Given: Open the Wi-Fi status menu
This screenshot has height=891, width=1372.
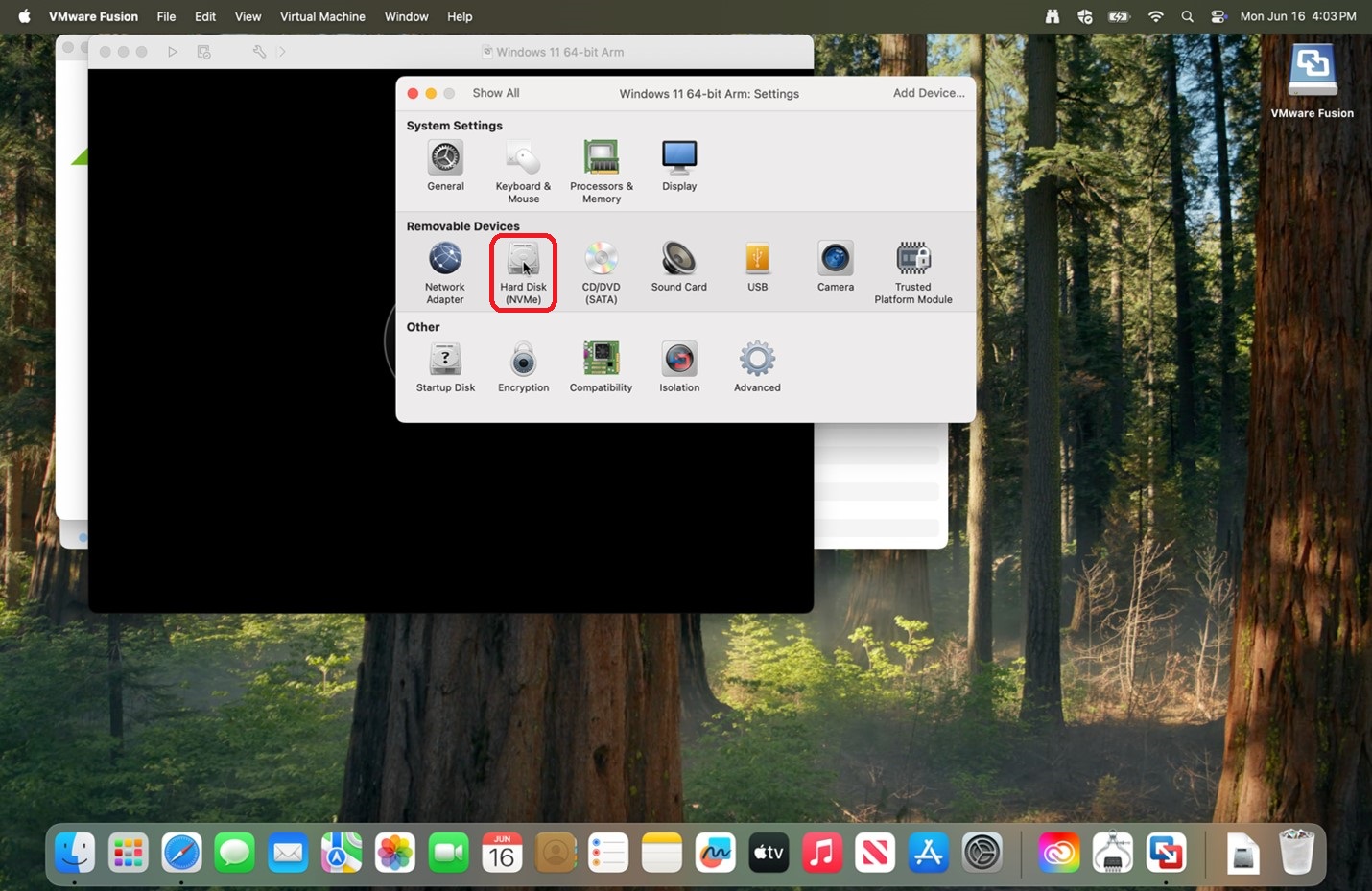Looking at the screenshot, I should pyautogui.click(x=1156, y=16).
